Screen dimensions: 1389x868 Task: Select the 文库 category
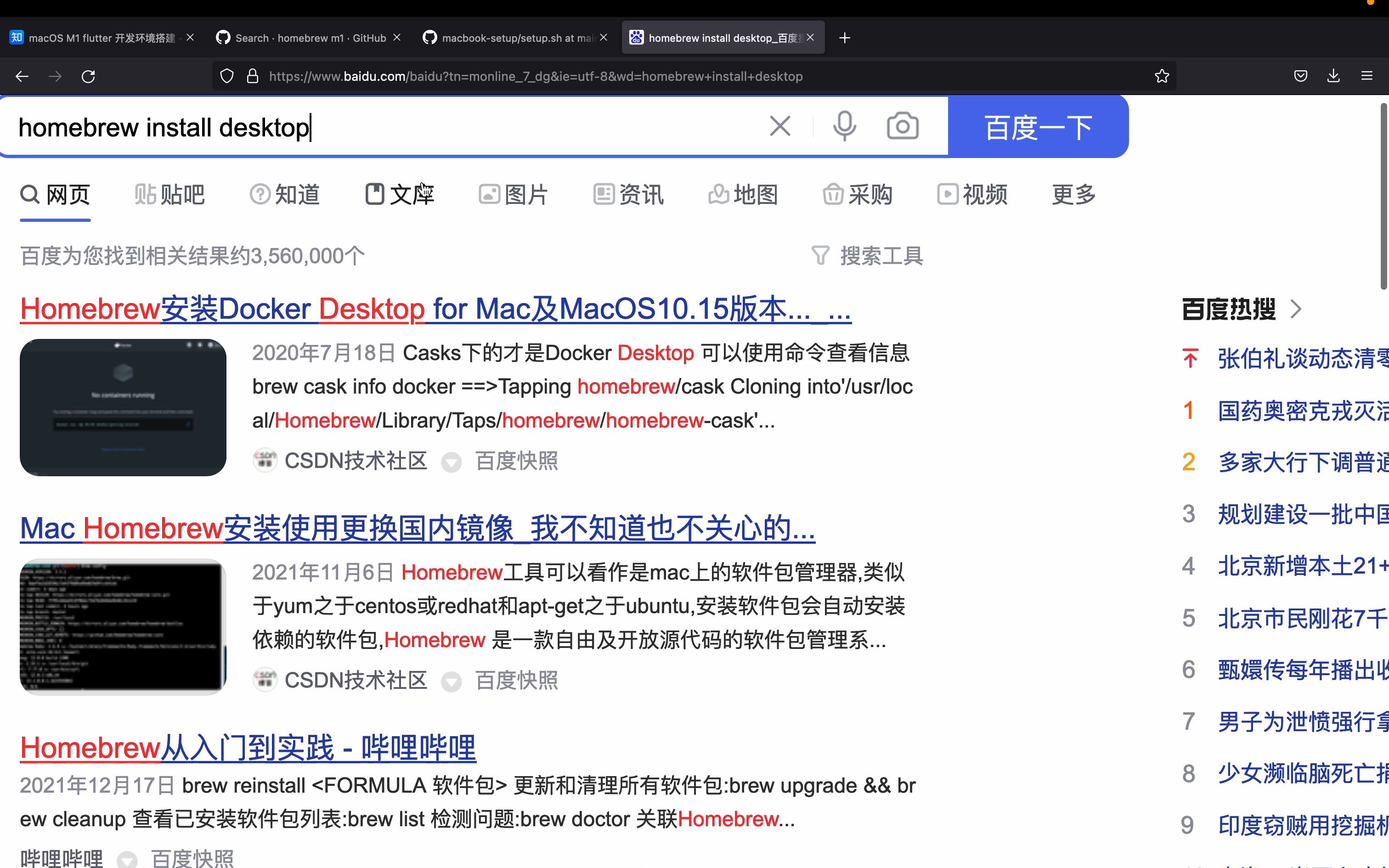400,195
